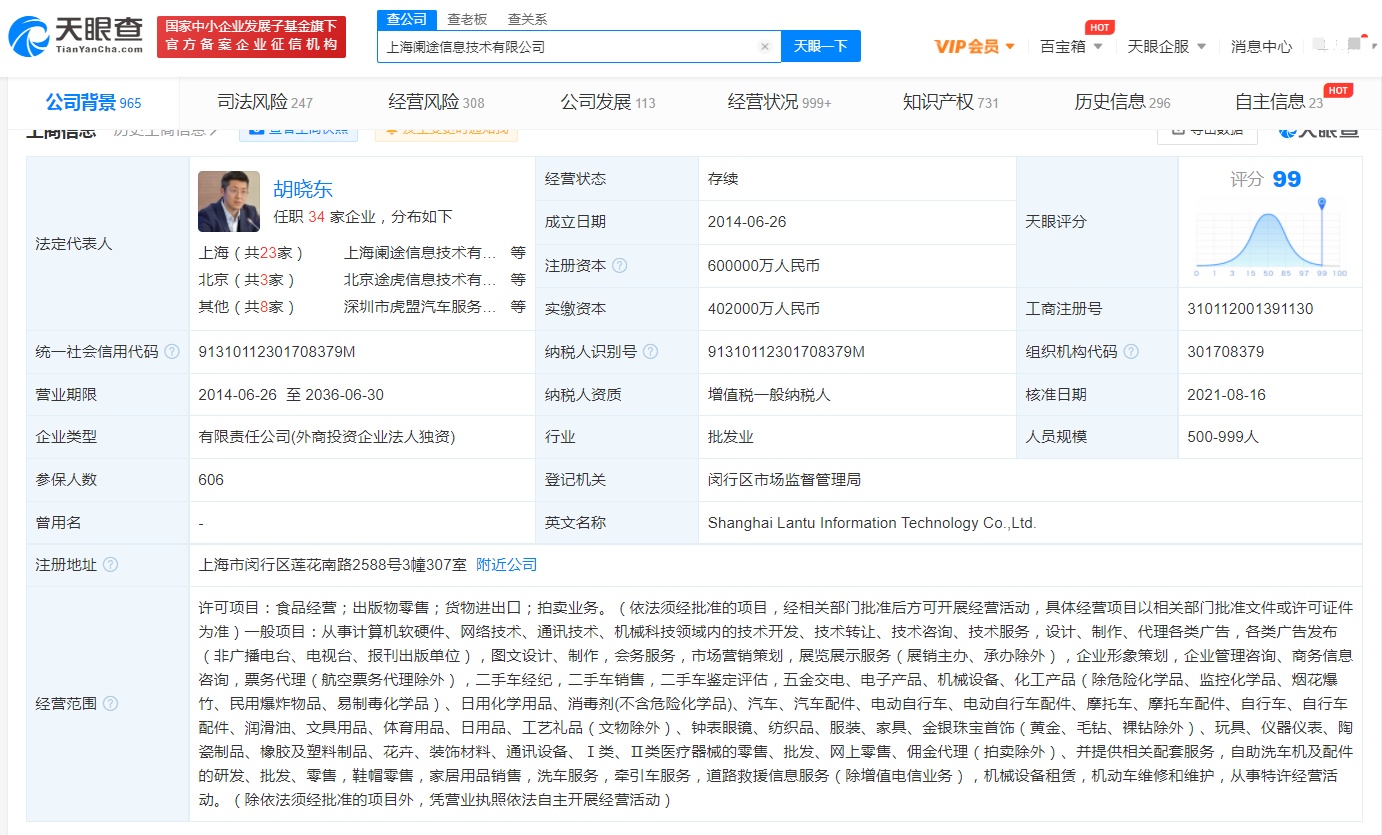The width and height of the screenshot is (1382, 835).
Task: Click industry value 批发业
Action: pos(730,437)
